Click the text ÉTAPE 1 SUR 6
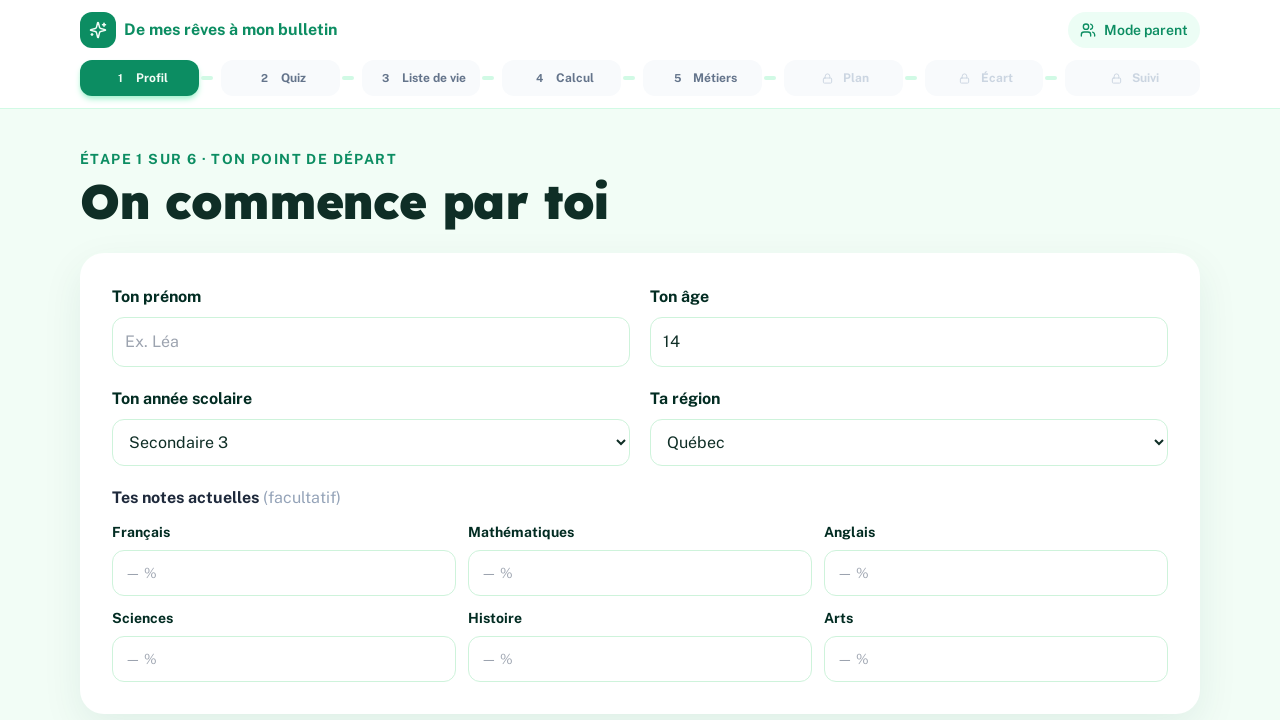The width and height of the screenshot is (1280, 720). [x=139, y=159]
